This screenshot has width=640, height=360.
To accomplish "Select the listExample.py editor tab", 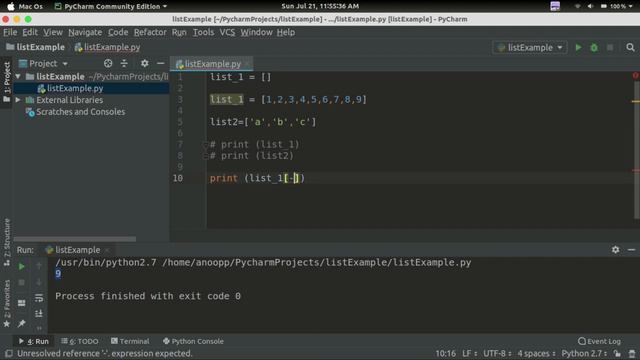I will (211, 64).
